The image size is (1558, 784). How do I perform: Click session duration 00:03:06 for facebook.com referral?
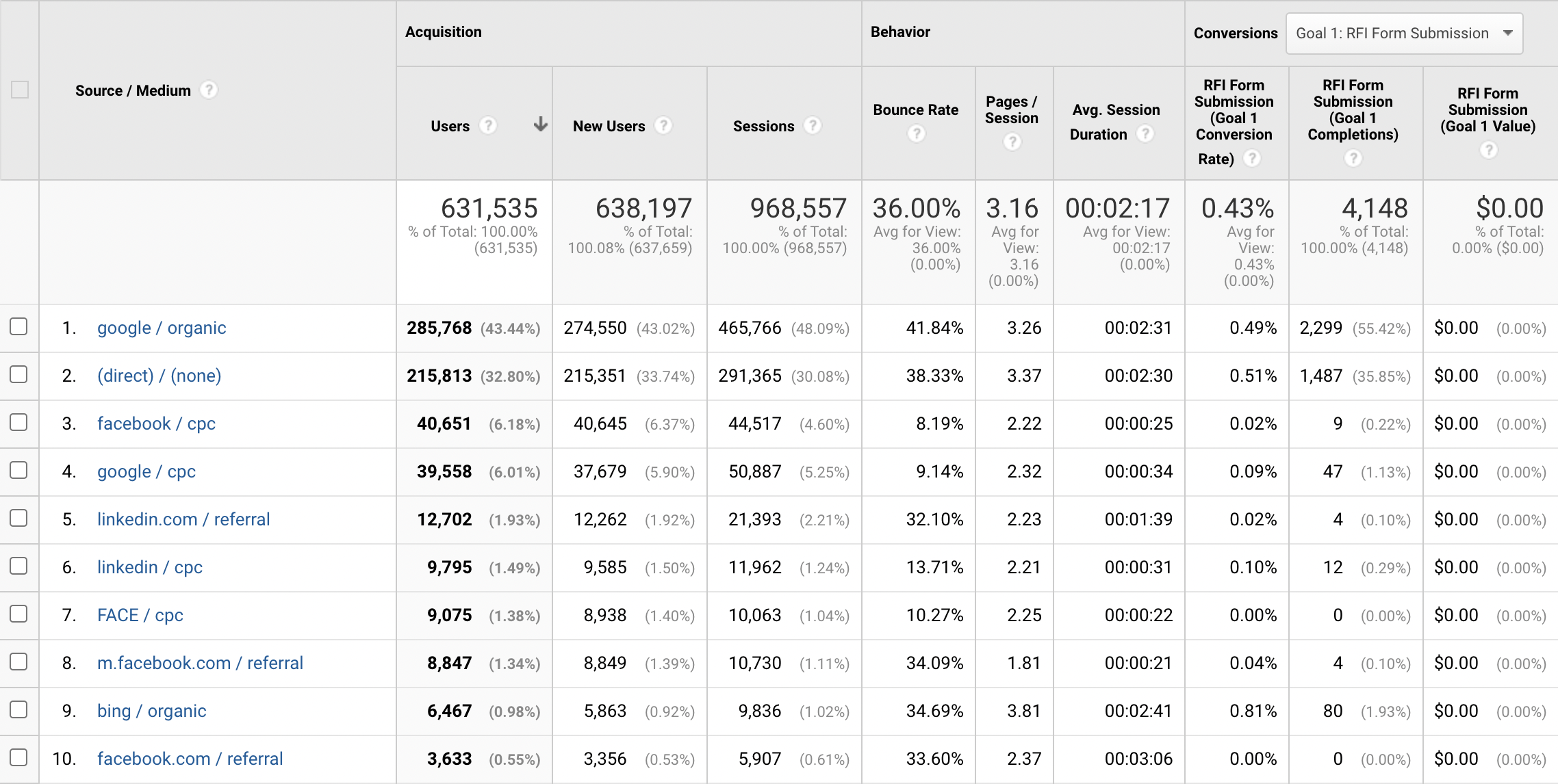[1138, 759]
